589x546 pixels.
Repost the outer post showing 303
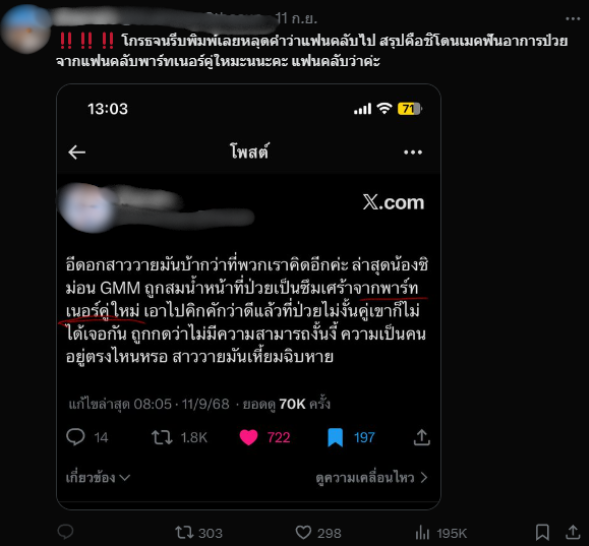point(199,532)
